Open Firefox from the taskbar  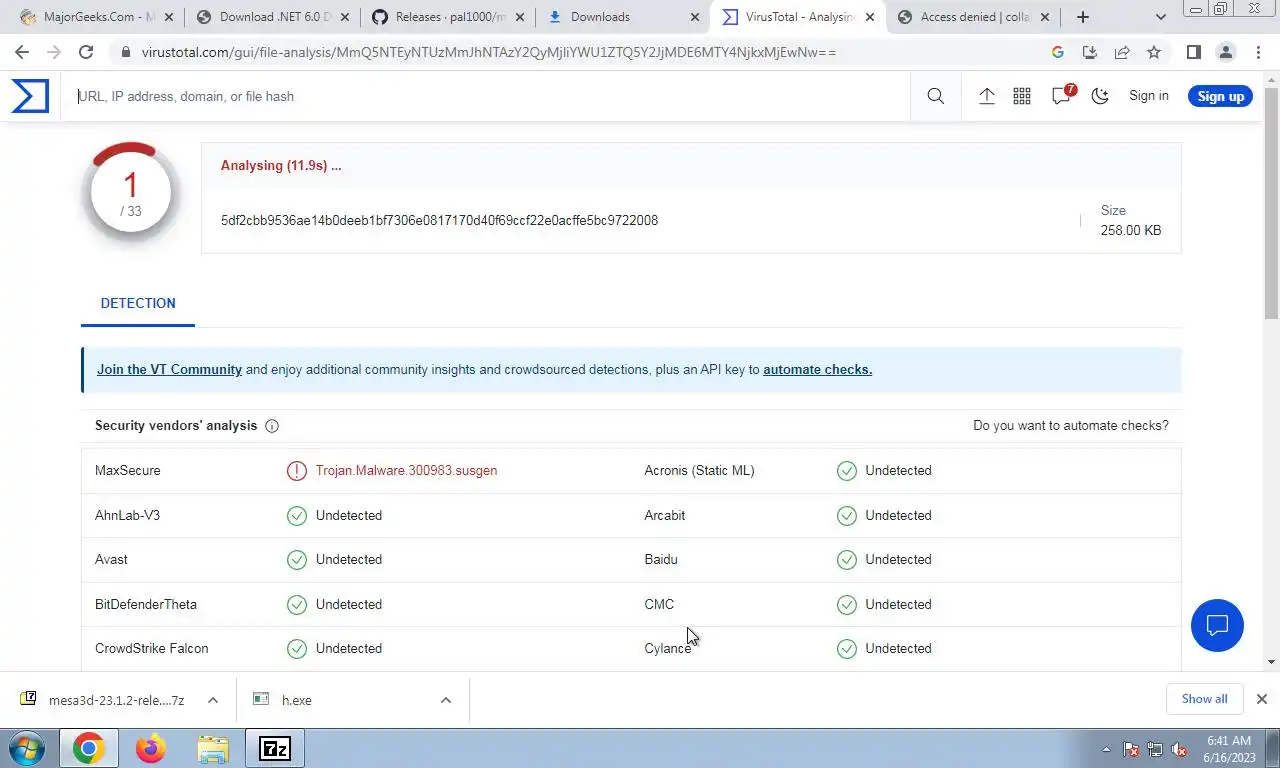tap(151, 748)
